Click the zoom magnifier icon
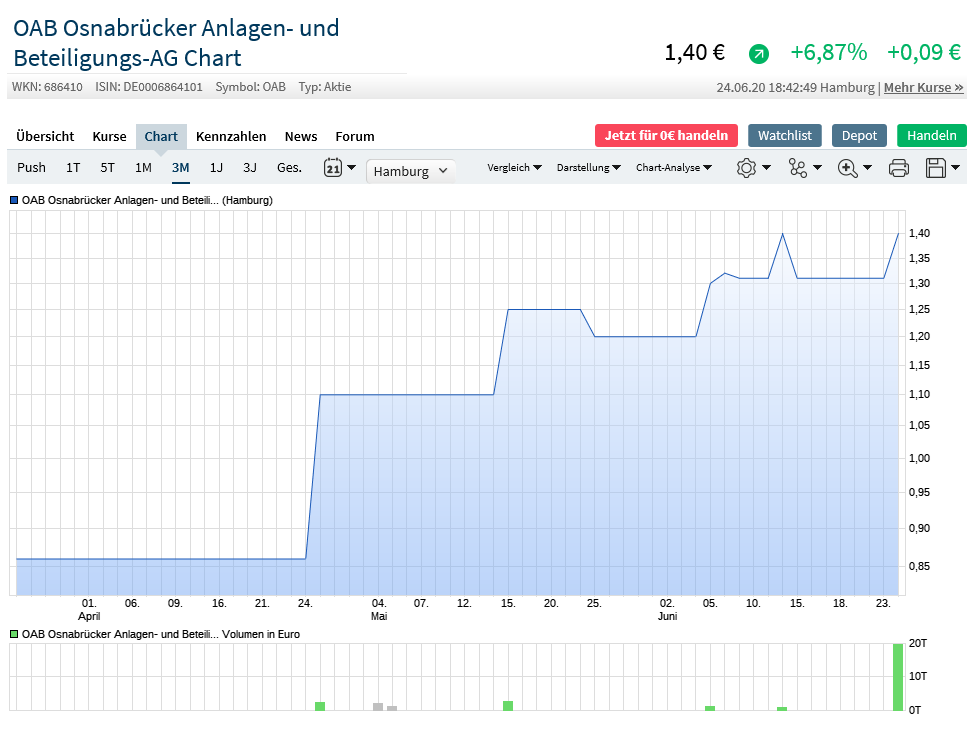The width and height of the screenshot is (978, 742). 848,168
